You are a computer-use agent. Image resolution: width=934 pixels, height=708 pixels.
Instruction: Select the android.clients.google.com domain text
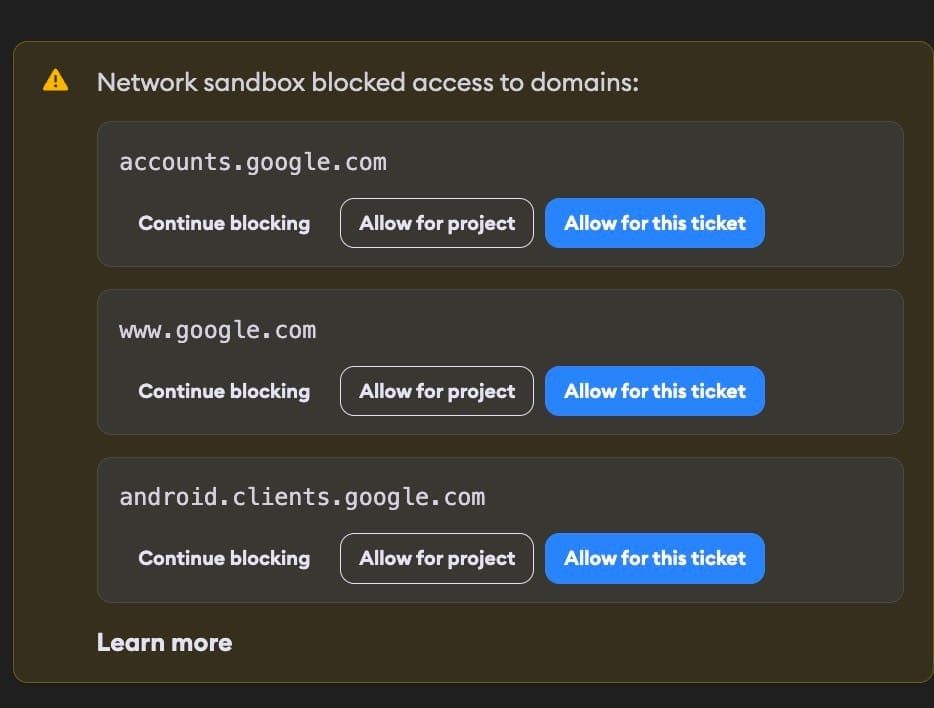[302, 497]
